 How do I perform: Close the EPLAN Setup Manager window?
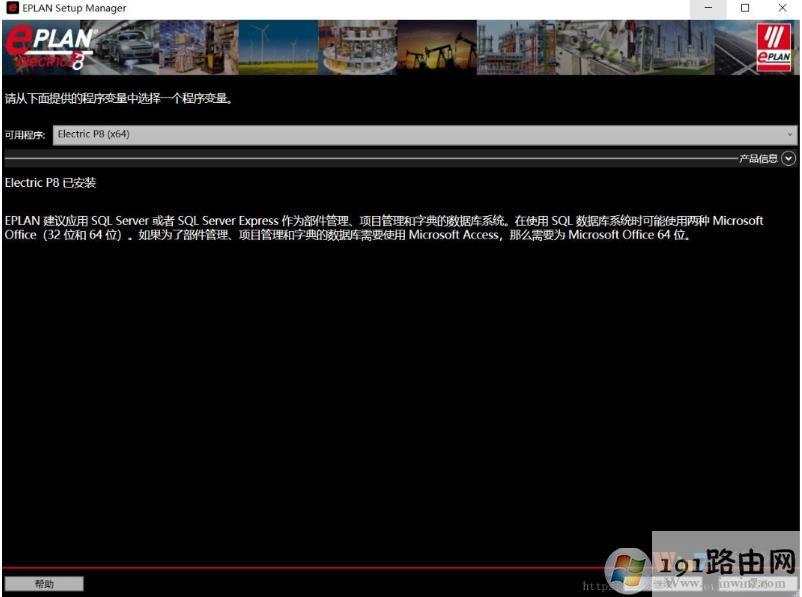pyautogui.click(x=780, y=8)
